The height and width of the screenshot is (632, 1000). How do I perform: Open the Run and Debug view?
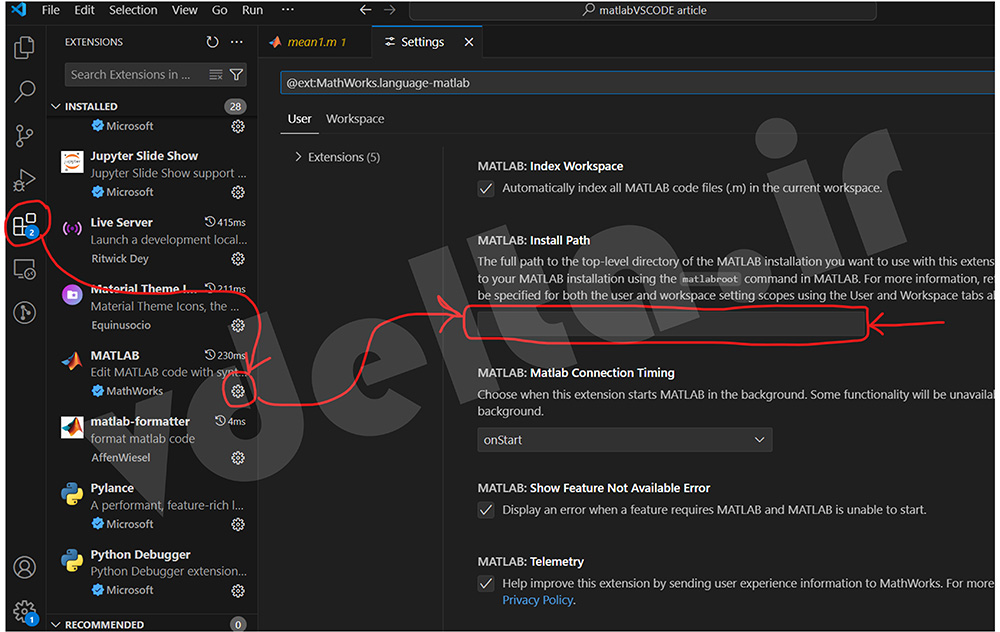(x=24, y=180)
